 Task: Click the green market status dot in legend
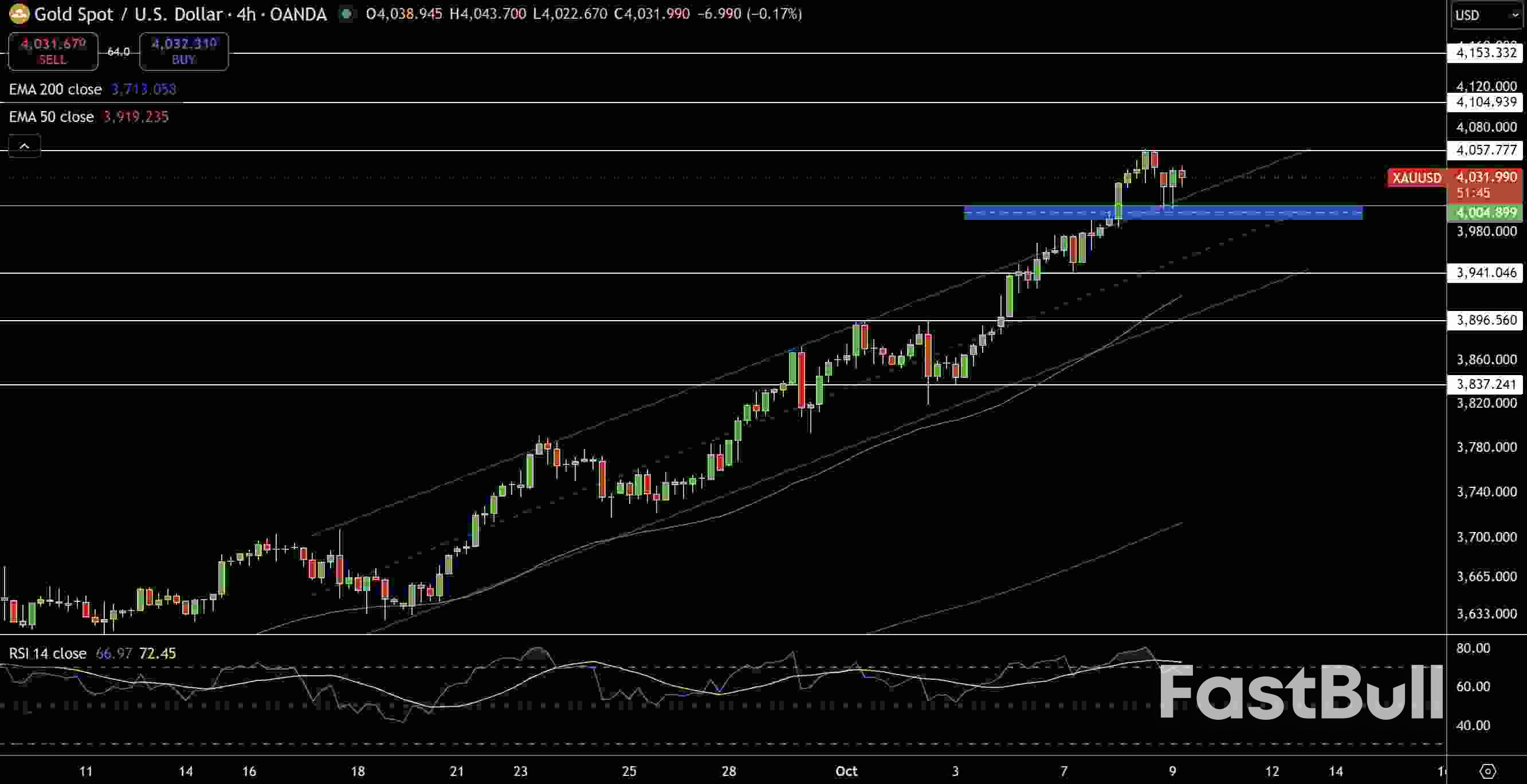tap(346, 14)
